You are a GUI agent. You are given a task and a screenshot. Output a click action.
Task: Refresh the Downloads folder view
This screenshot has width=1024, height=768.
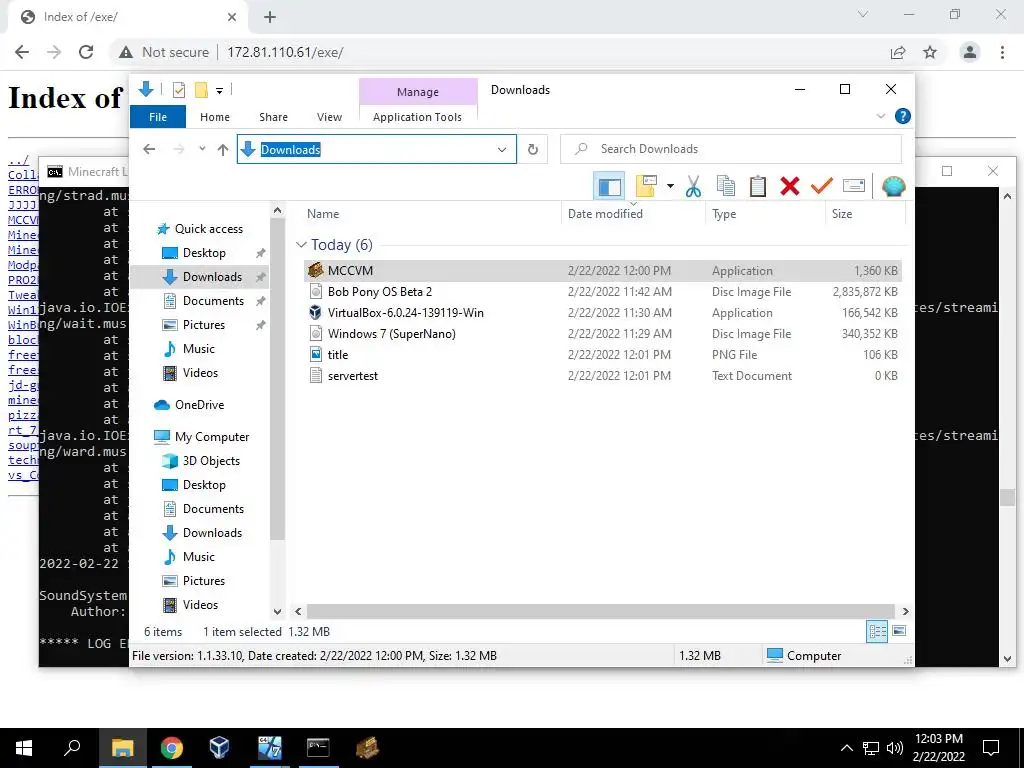(x=533, y=150)
